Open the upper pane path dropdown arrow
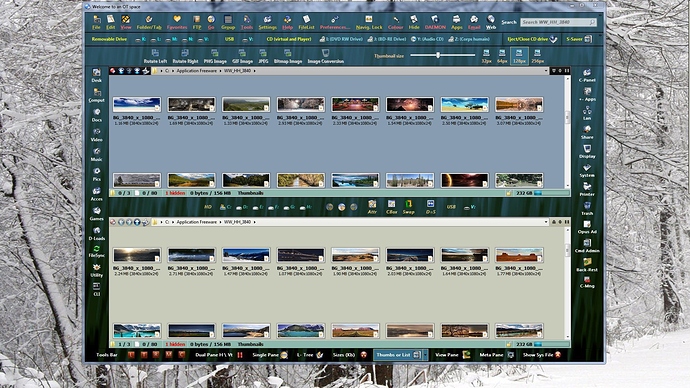 (x=546, y=70)
